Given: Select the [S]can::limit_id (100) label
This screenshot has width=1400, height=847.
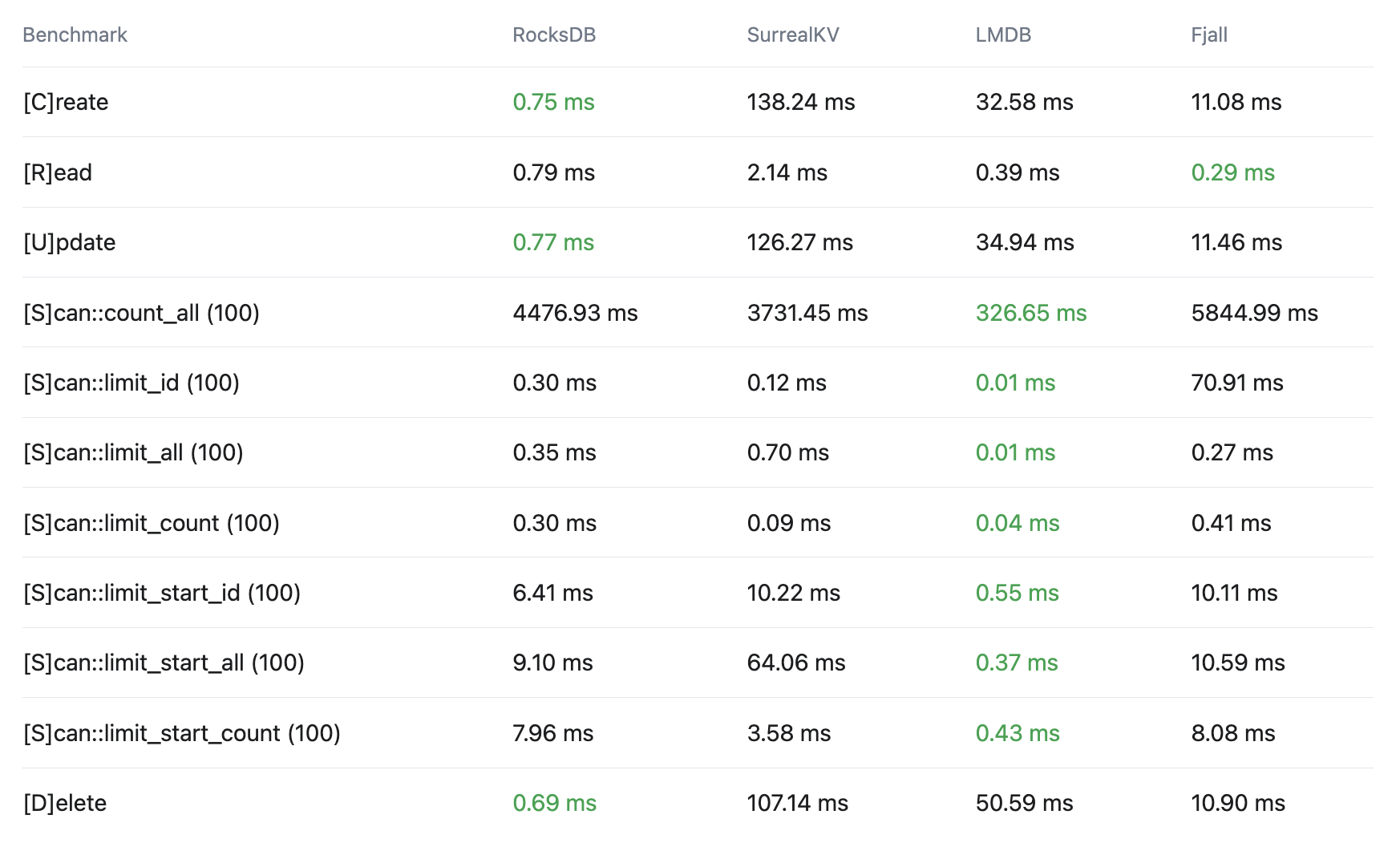Looking at the screenshot, I should [132, 383].
